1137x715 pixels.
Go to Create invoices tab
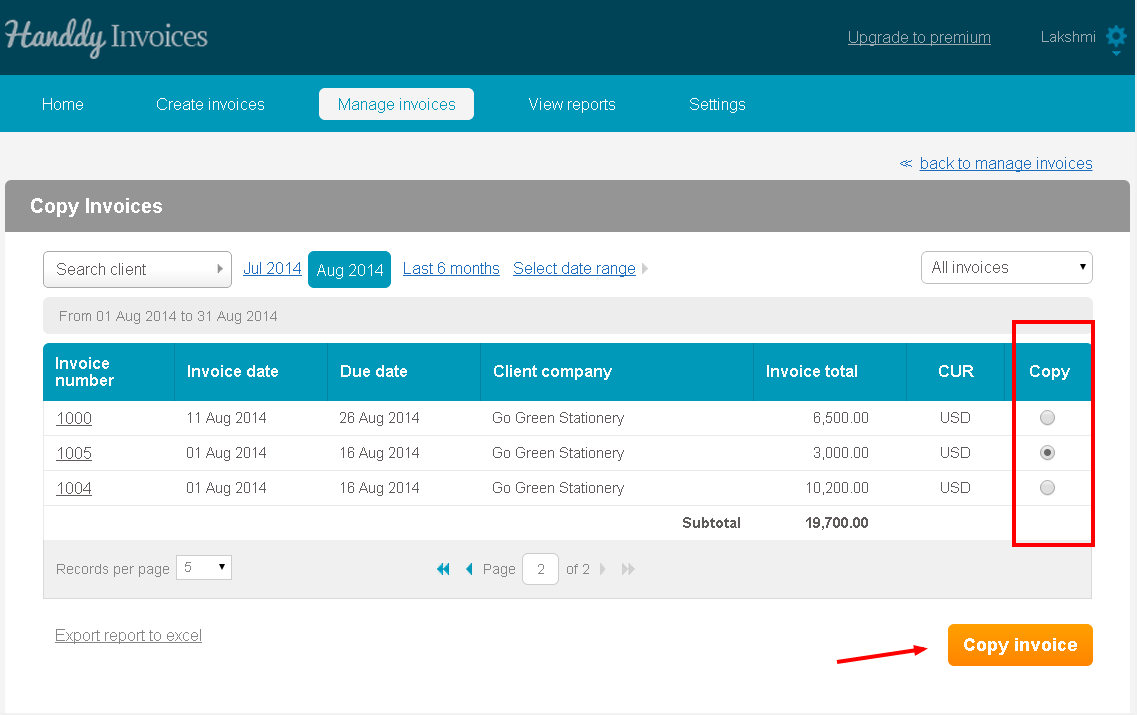pos(210,104)
